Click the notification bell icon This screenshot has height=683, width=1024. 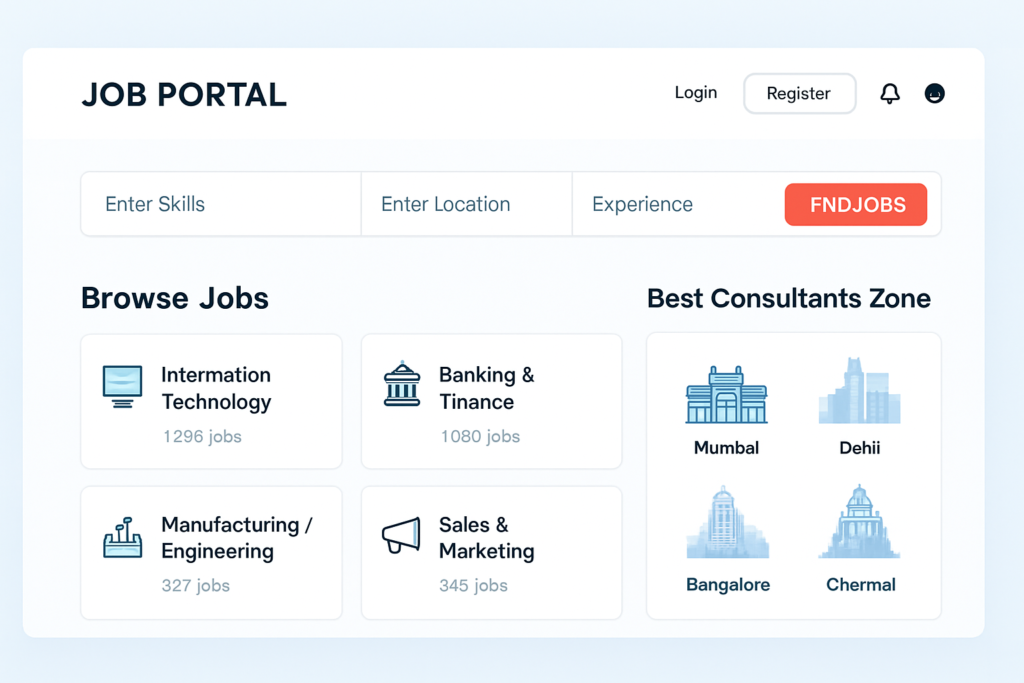pyautogui.click(x=890, y=94)
